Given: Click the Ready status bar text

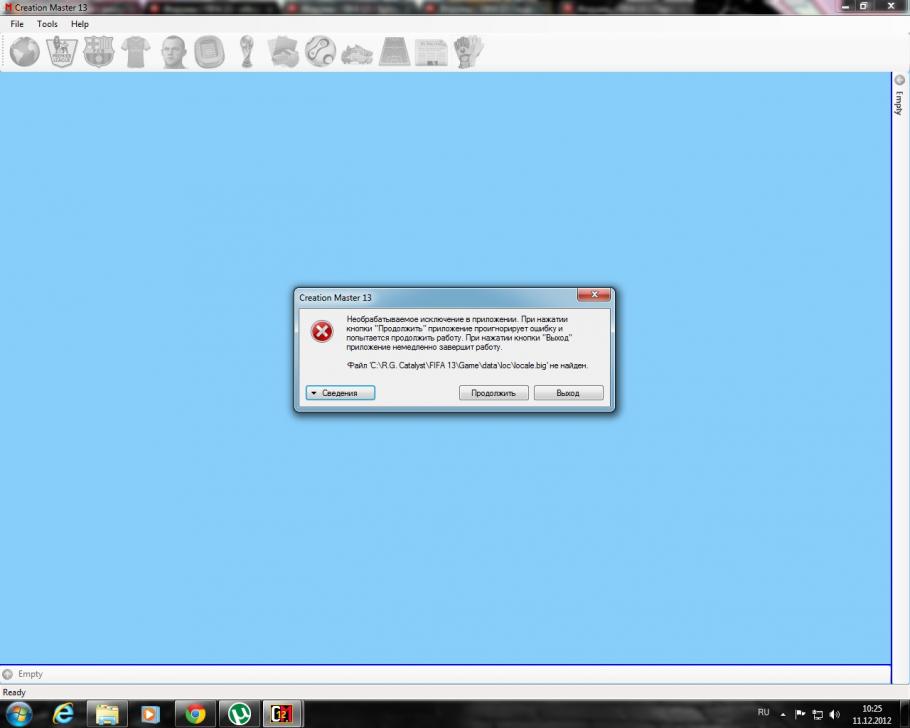Looking at the screenshot, I should (x=14, y=692).
